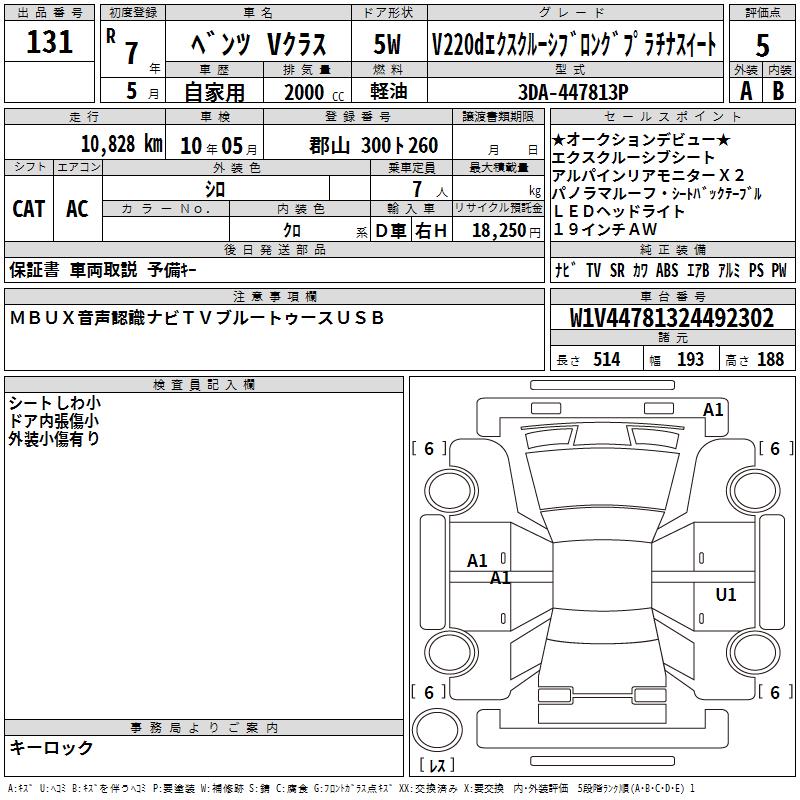Click the 予備キー item

click(172, 270)
